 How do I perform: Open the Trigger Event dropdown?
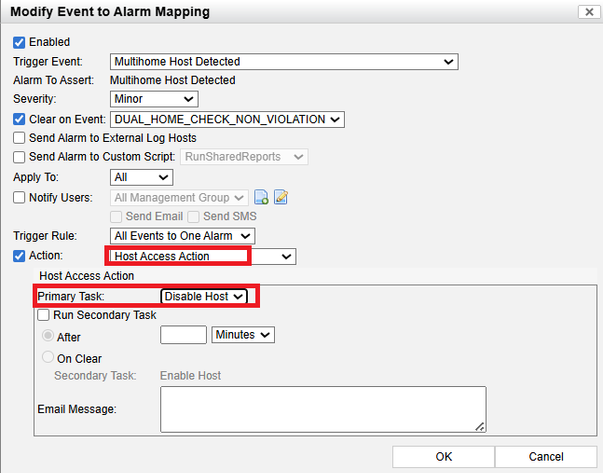[x=283, y=62]
